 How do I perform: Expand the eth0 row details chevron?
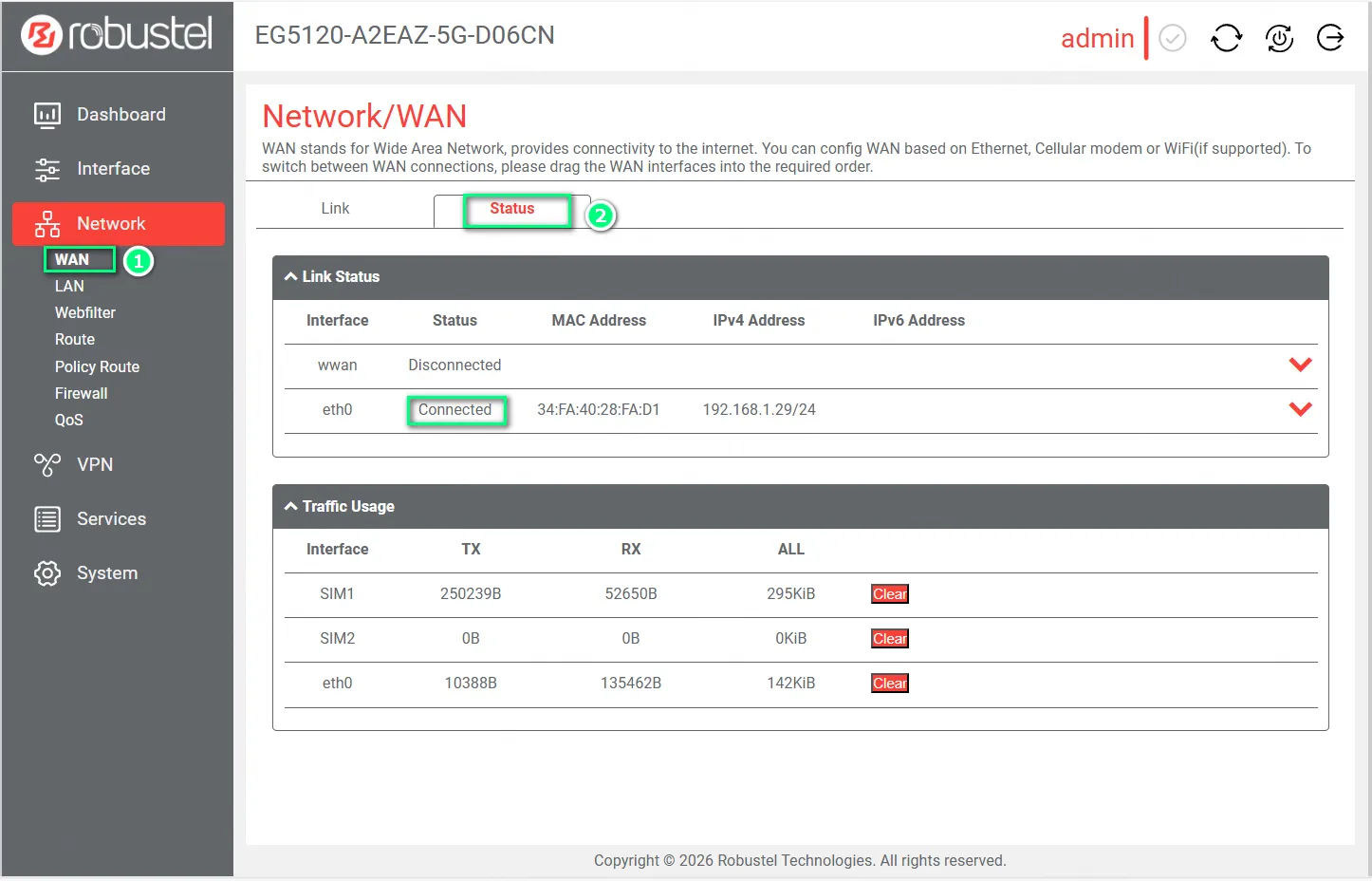tap(1300, 409)
